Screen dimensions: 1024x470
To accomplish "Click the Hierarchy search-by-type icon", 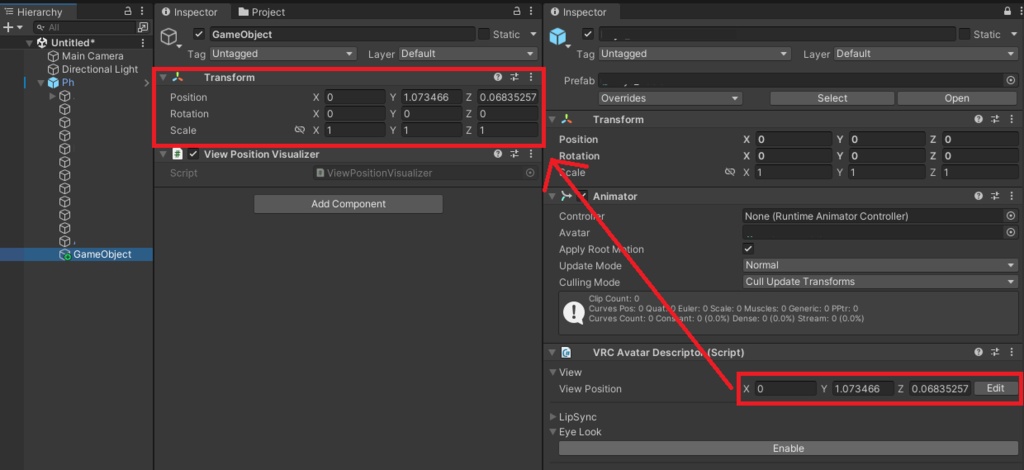I will pos(143,27).
